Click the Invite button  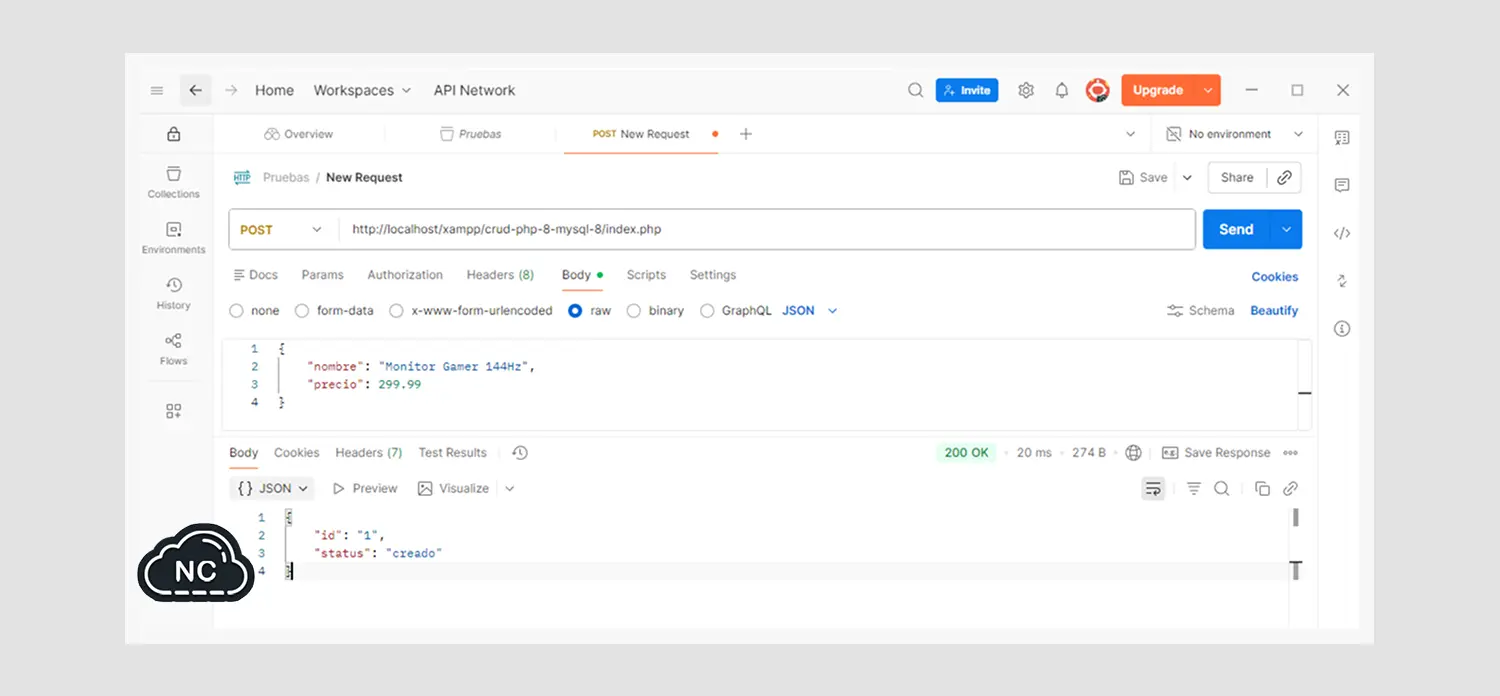(x=967, y=90)
